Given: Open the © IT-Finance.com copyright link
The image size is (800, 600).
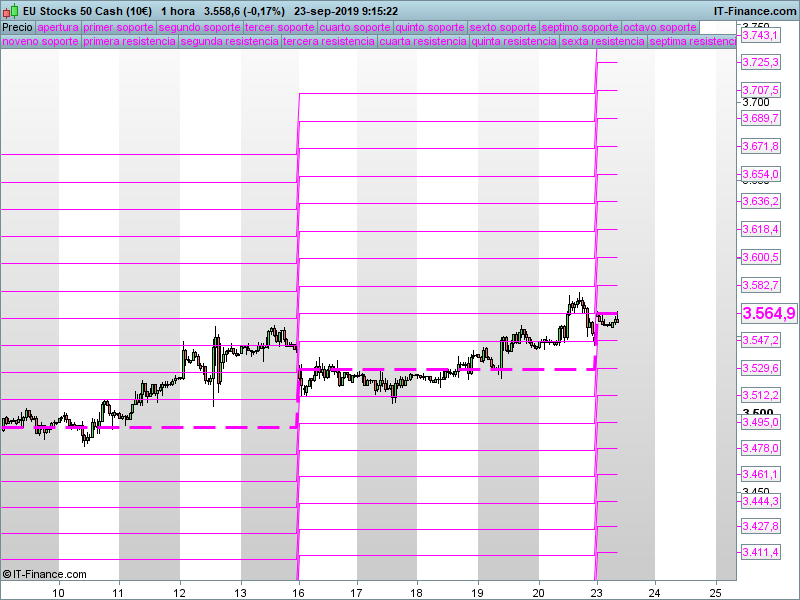Looking at the screenshot, I should click(x=45, y=574).
